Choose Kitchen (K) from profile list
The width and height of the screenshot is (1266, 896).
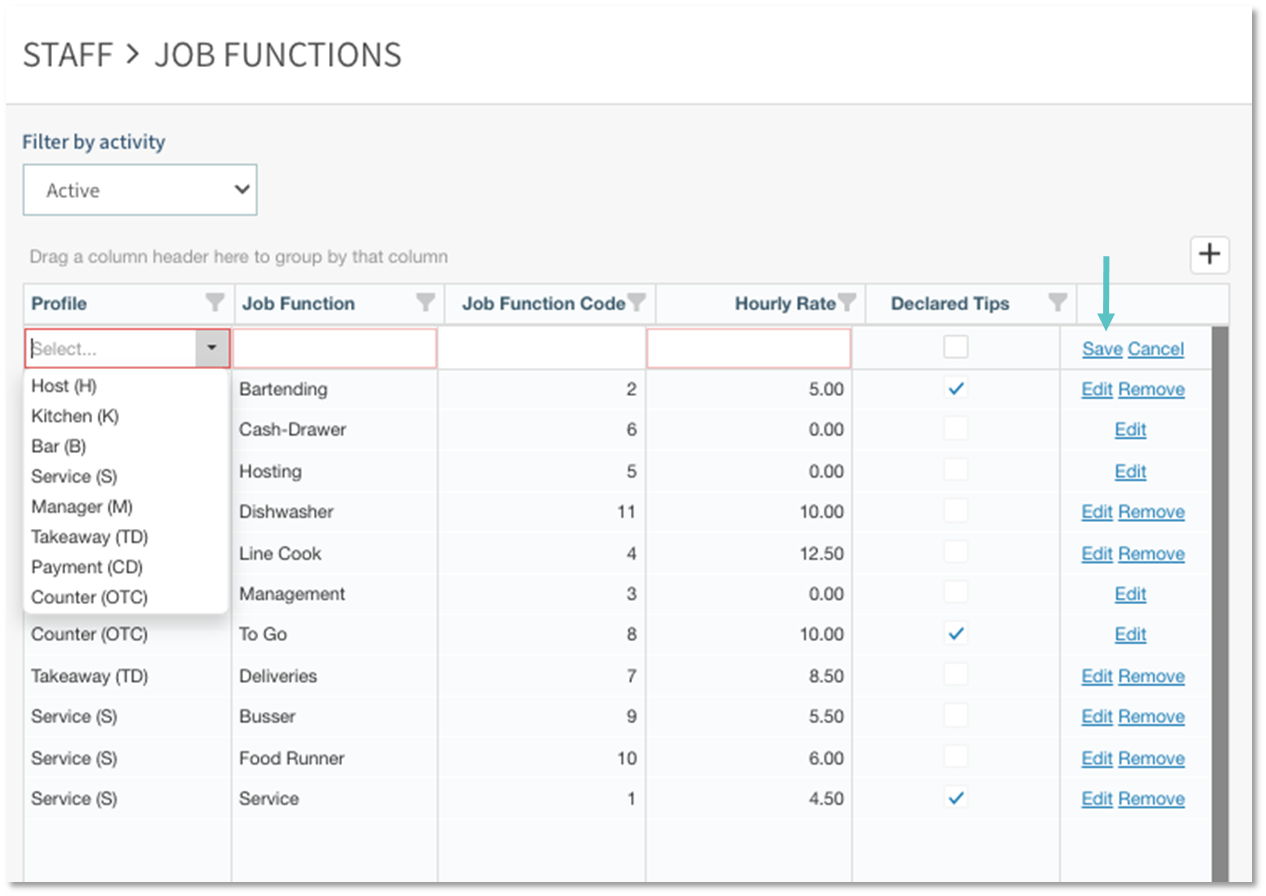(x=75, y=416)
